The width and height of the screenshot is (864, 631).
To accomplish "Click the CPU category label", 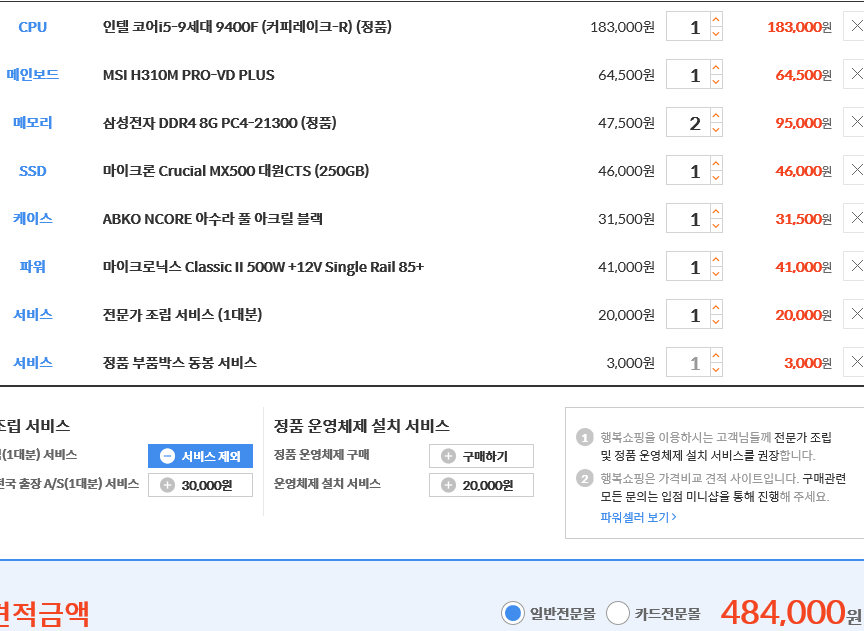I will tap(33, 26).
